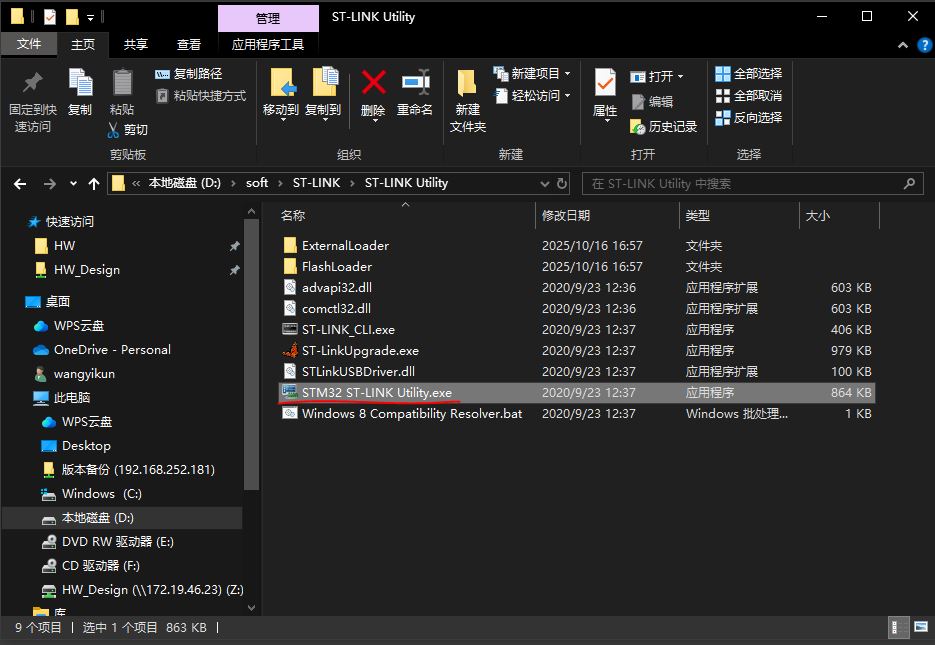Click the navigation pane scrollbar
The image size is (935, 645).
[251, 355]
